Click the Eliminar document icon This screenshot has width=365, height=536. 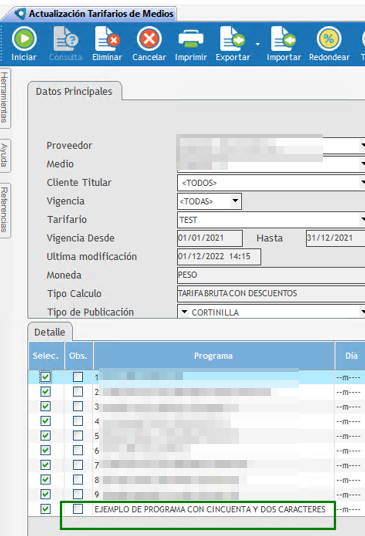(107, 39)
